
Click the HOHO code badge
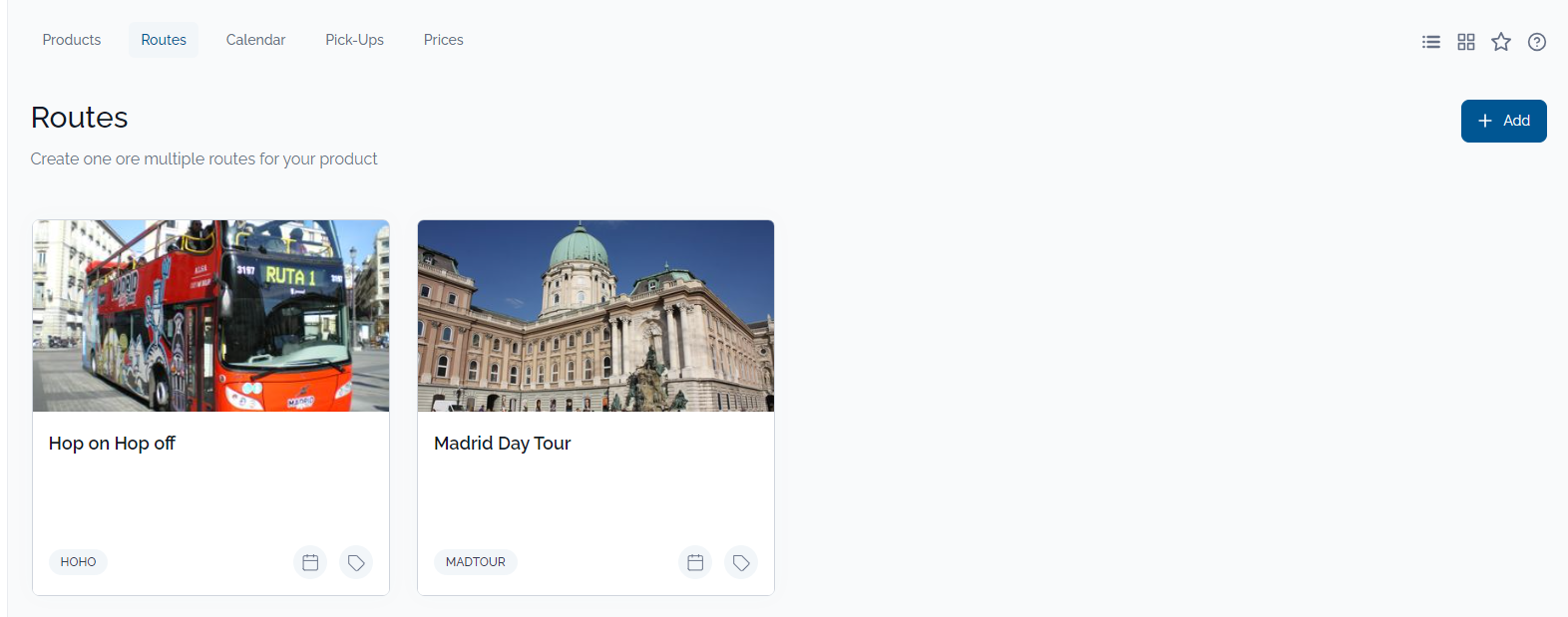click(78, 562)
